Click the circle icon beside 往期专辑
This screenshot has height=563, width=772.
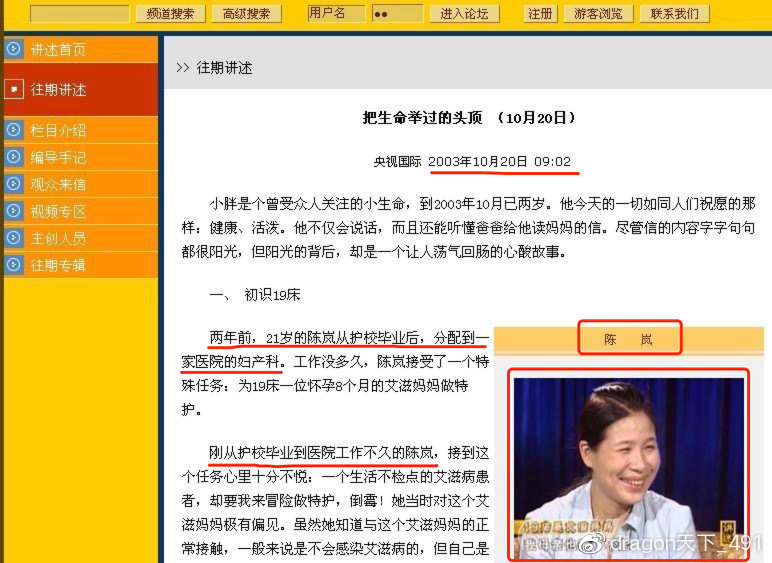13,265
